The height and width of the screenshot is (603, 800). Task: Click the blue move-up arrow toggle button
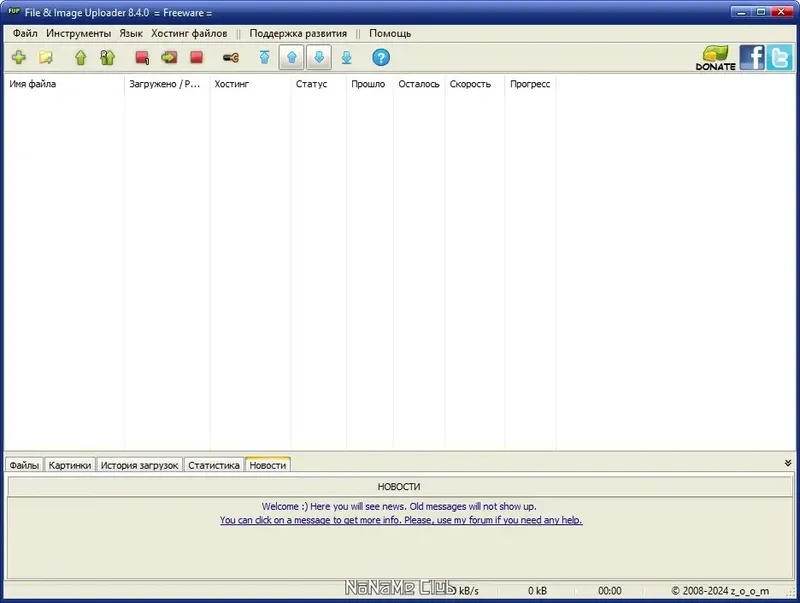click(290, 58)
